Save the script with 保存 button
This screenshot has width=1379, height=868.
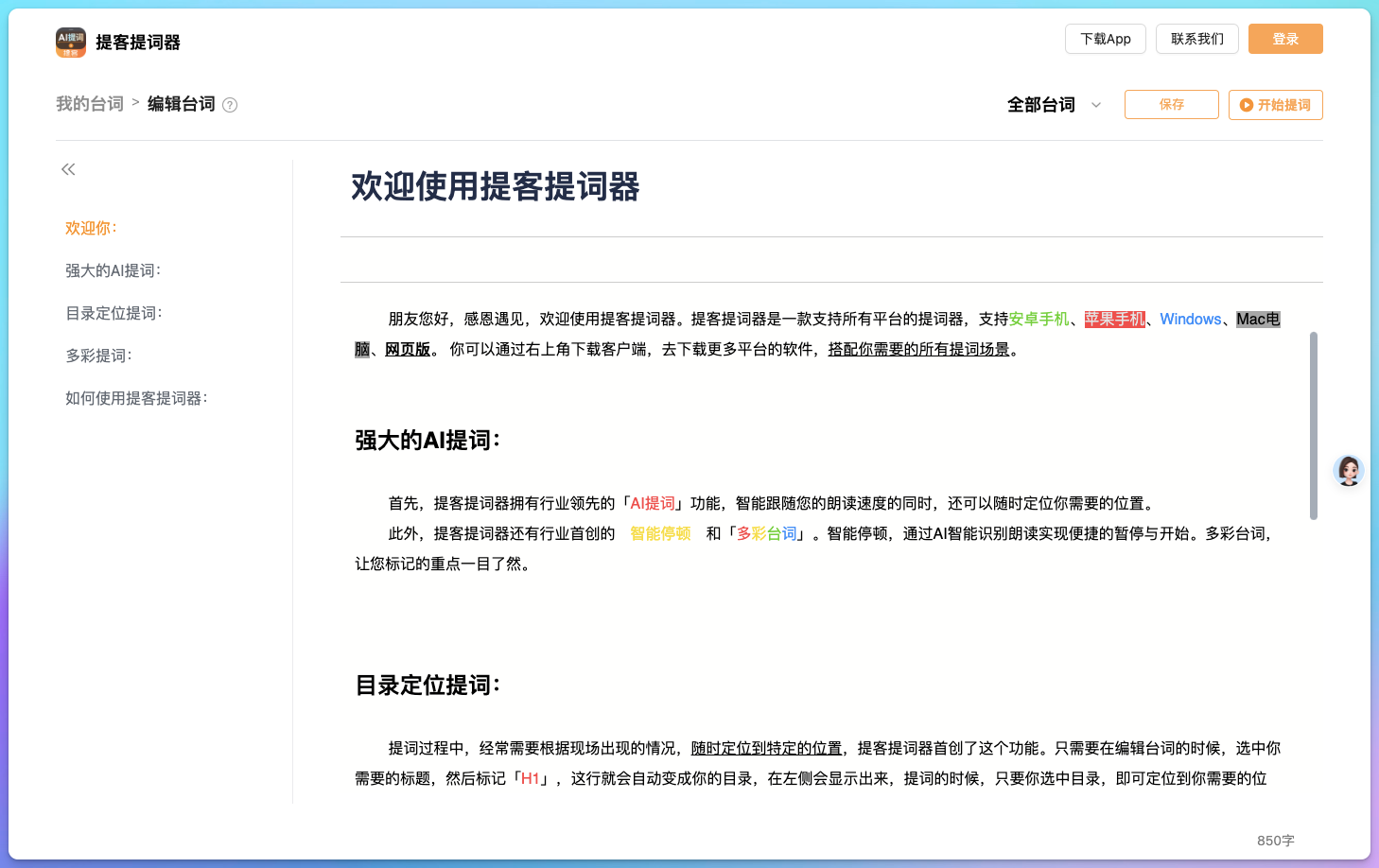pyautogui.click(x=1171, y=105)
